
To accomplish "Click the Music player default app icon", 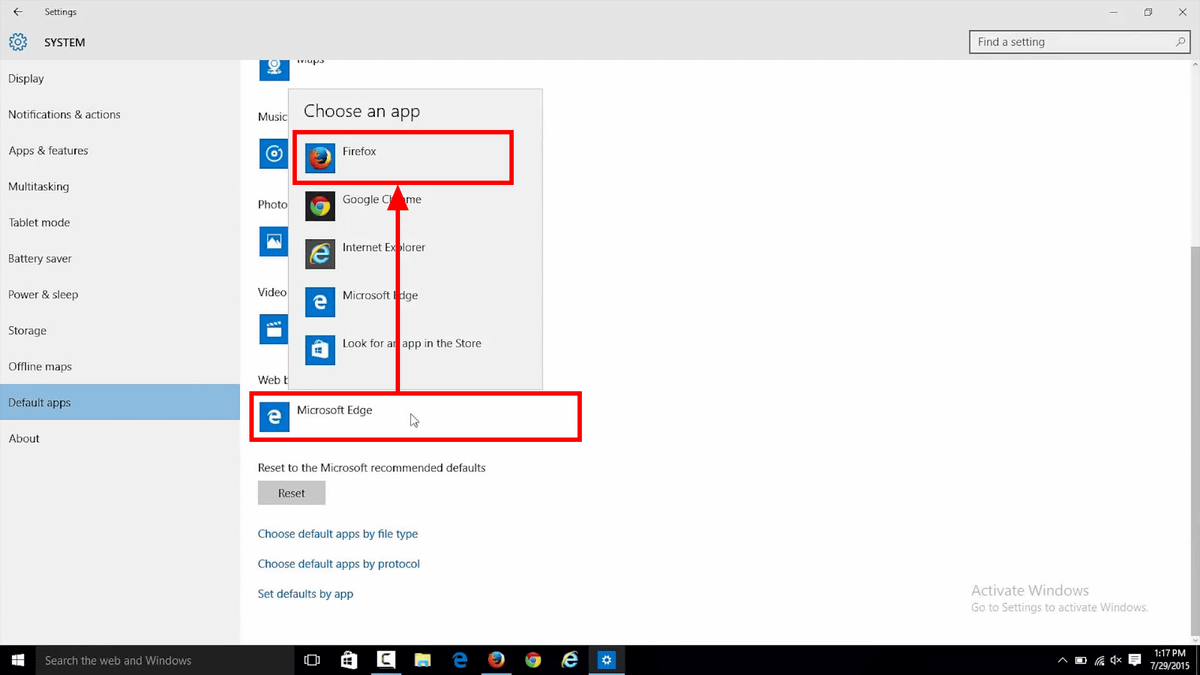I will (x=273, y=154).
